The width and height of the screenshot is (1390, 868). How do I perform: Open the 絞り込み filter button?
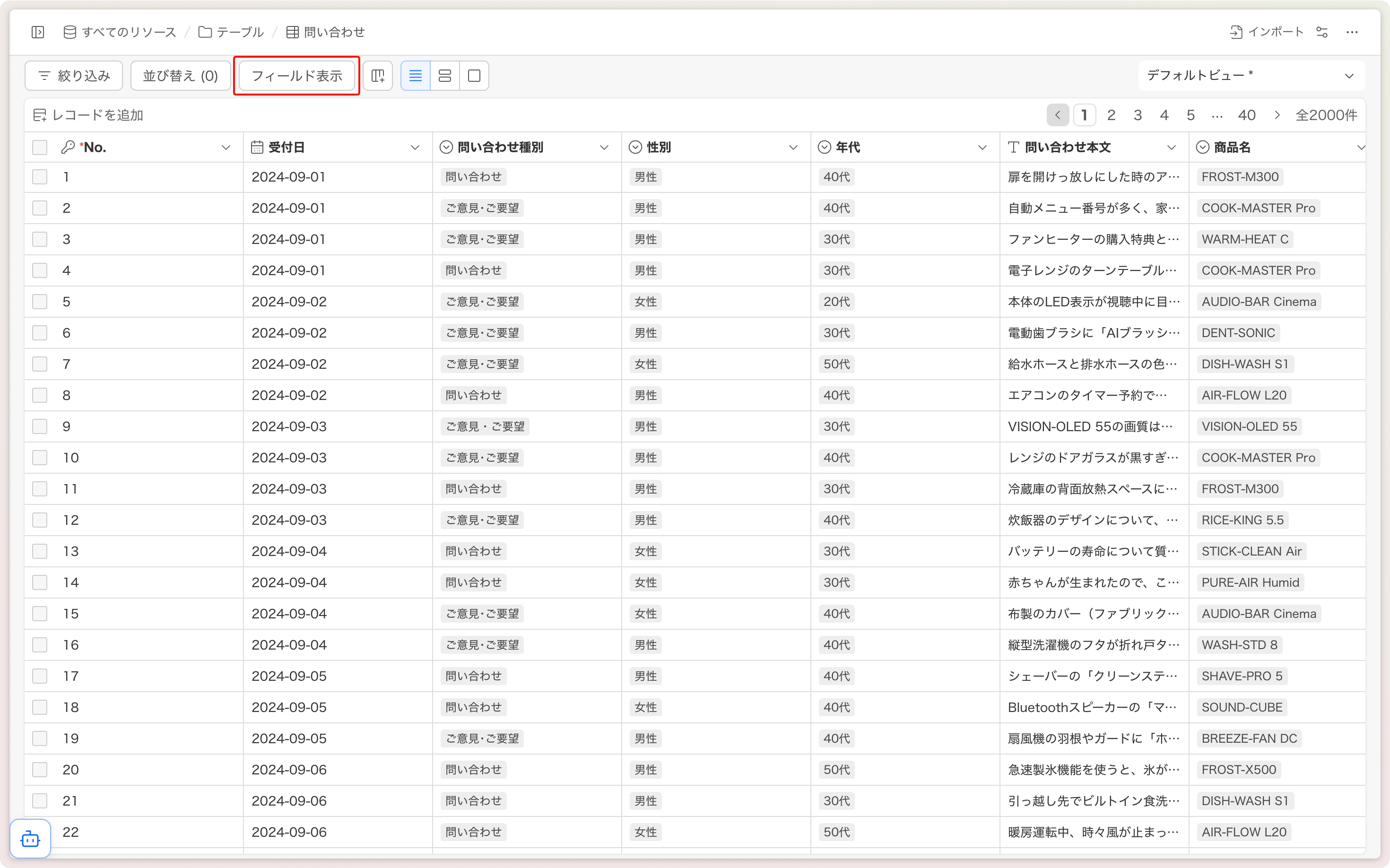[74, 76]
